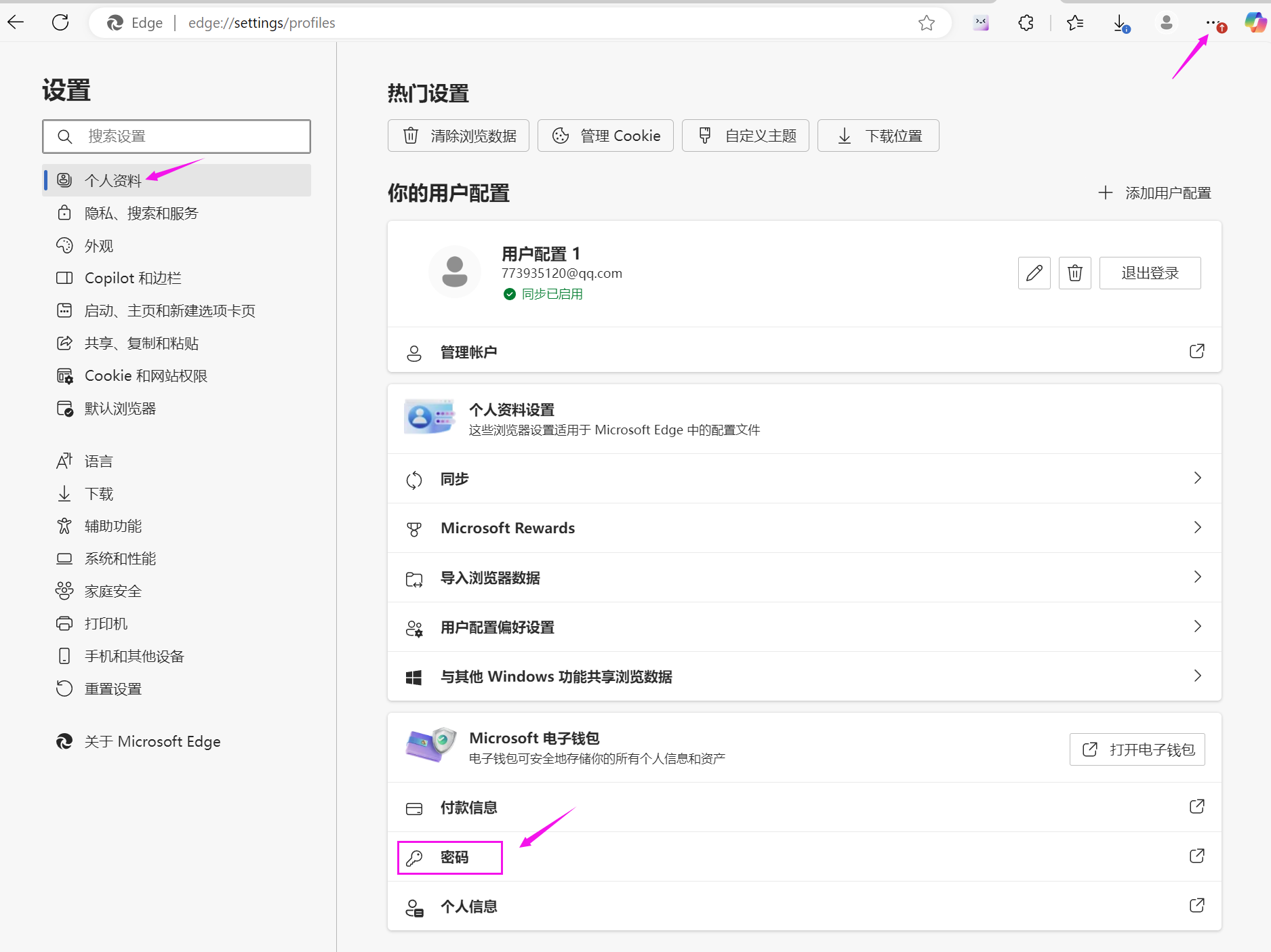Open Downloads from the toolbar icon

(1120, 22)
